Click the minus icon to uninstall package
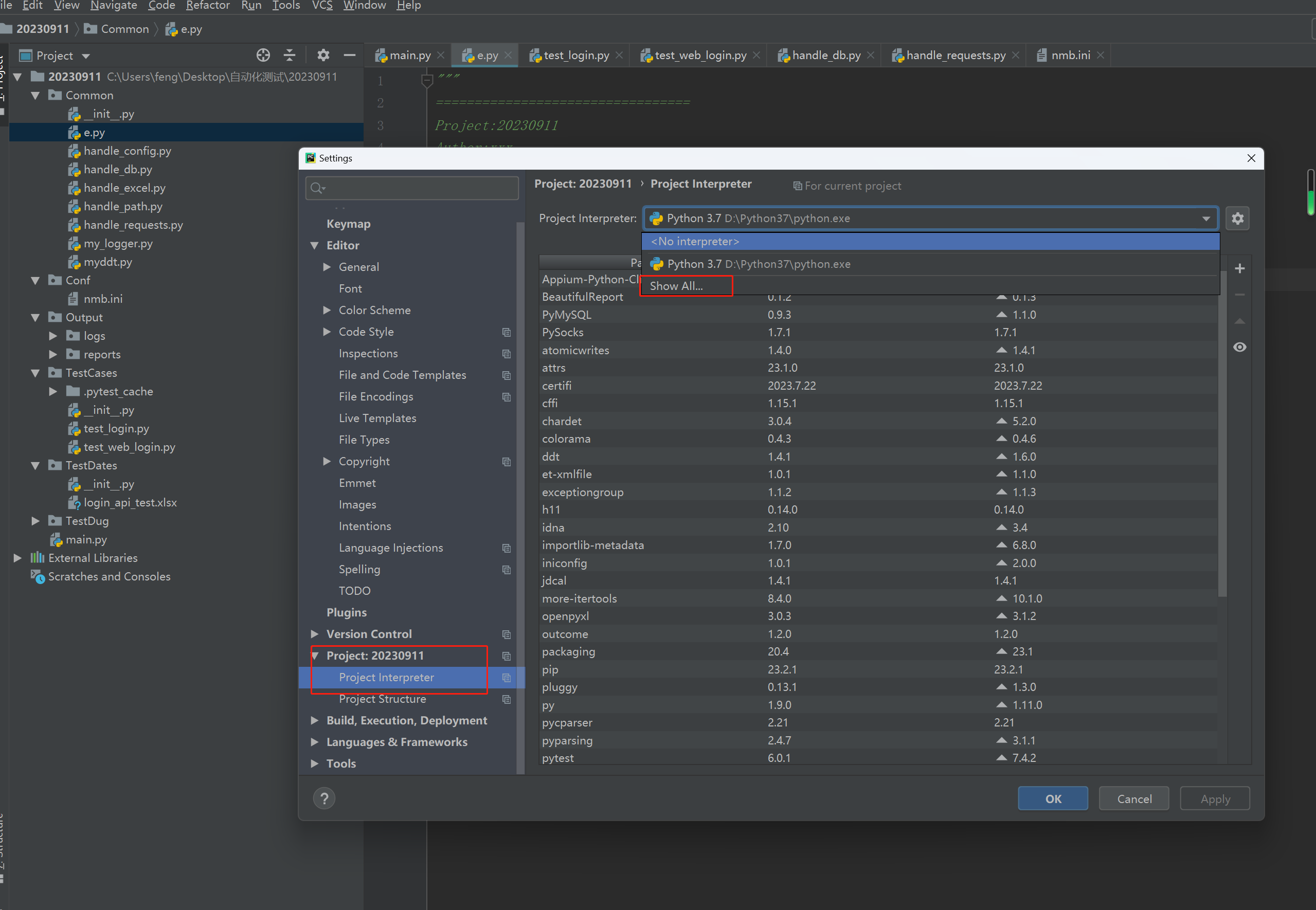Viewport: 1316px width, 910px height. click(1239, 295)
